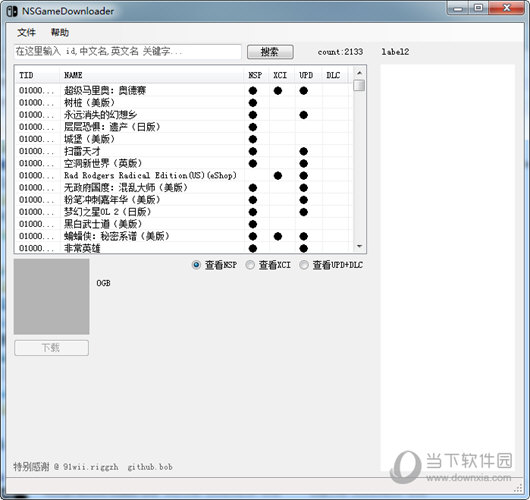Click the NSP dot for 非常英雄
530x500 pixels.
click(253, 248)
